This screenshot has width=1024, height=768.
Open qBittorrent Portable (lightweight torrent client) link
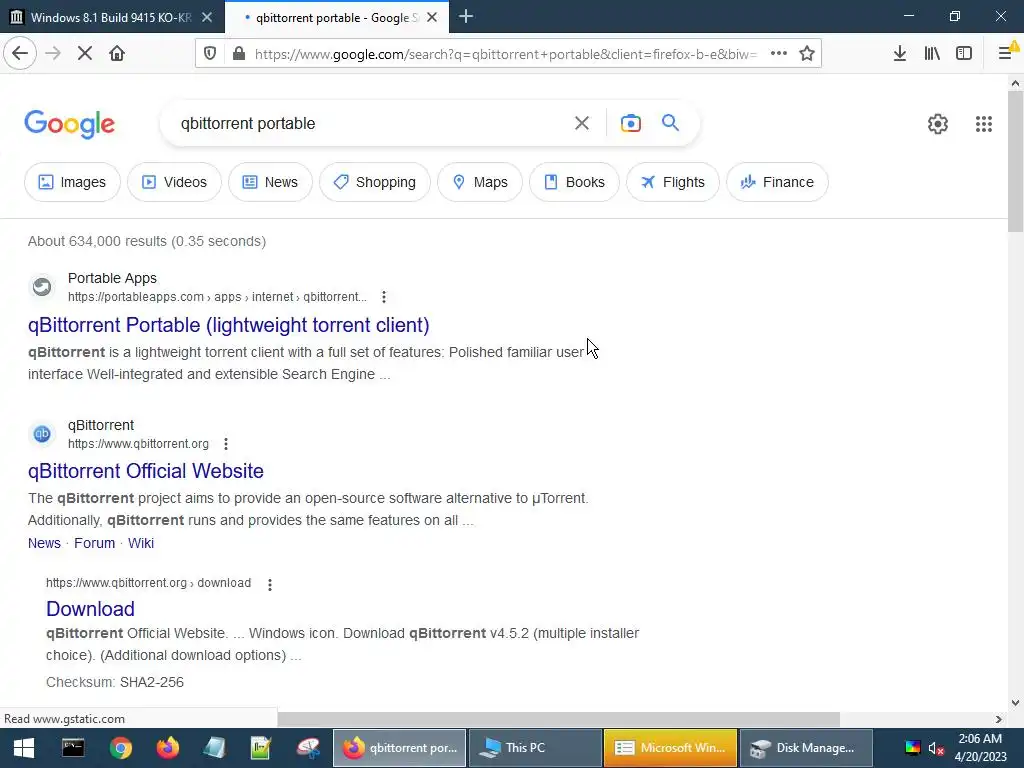pyautogui.click(x=229, y=325)
